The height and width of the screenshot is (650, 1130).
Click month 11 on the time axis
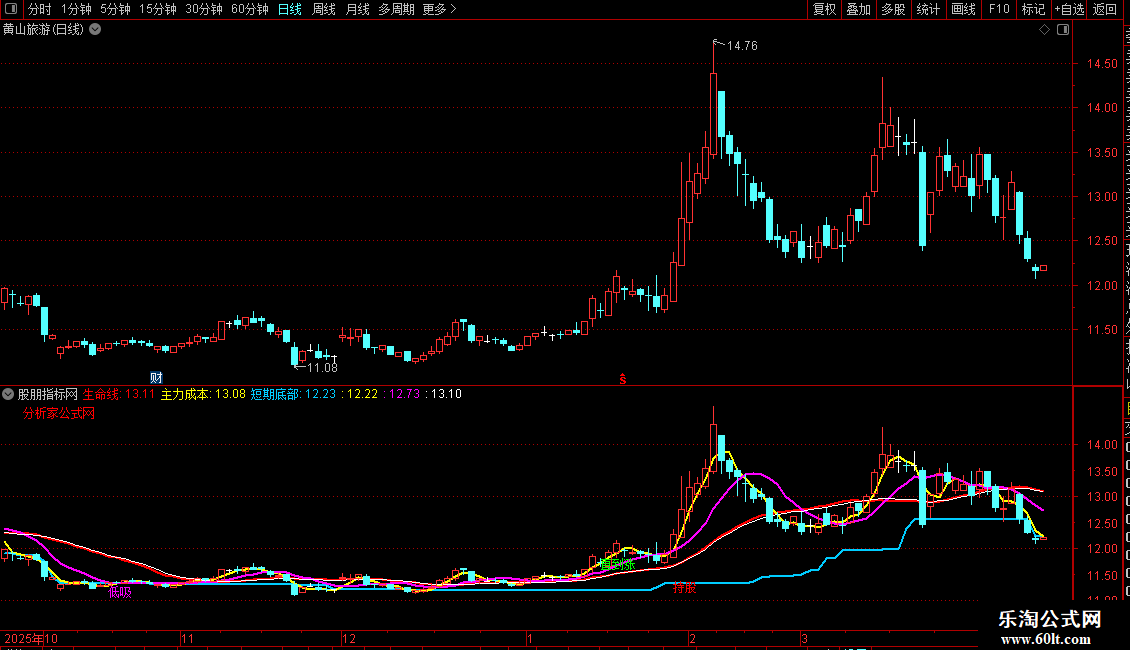point(187,639)
